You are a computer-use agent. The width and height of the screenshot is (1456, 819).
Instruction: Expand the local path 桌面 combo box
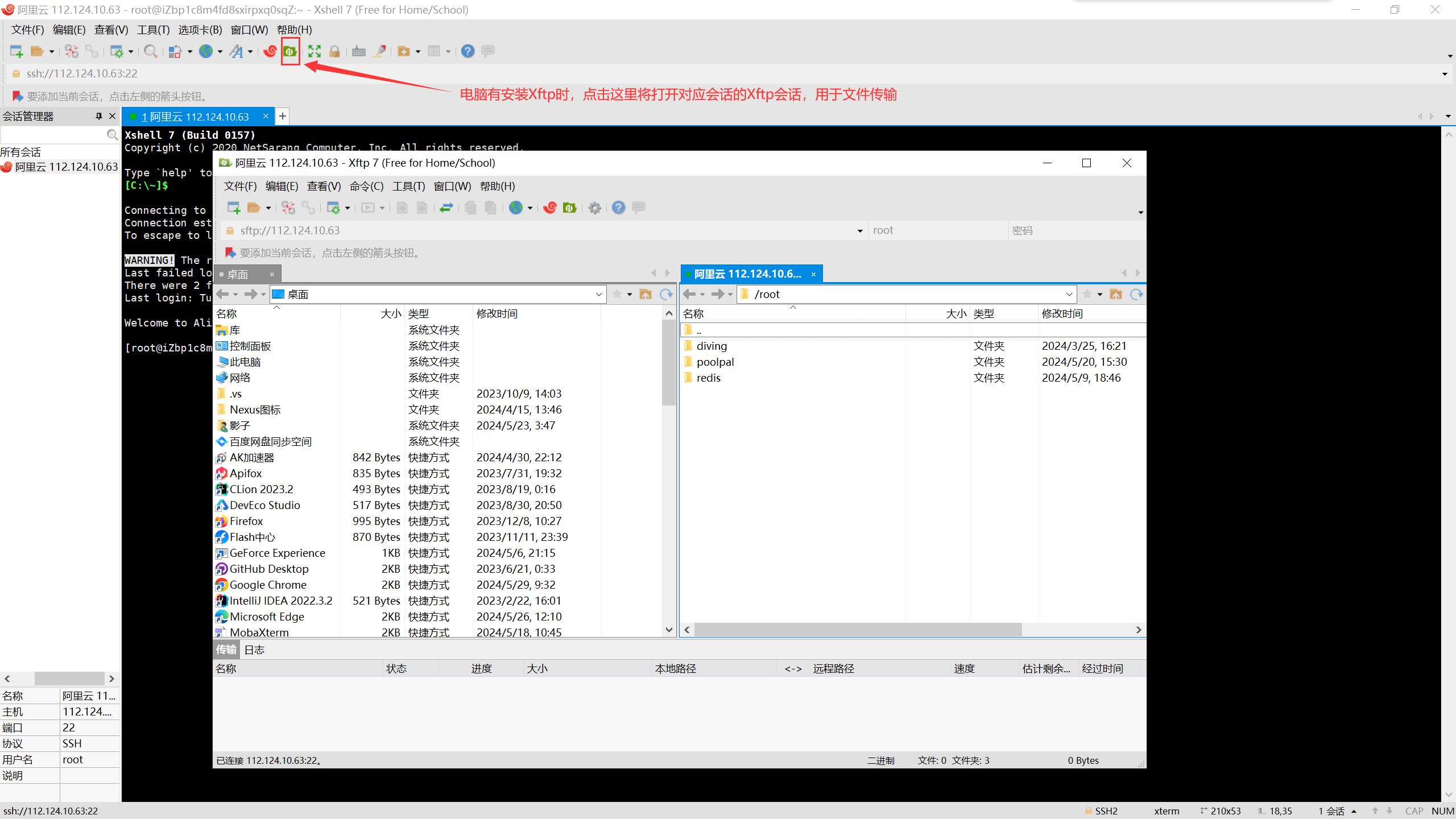coord(598,295)
